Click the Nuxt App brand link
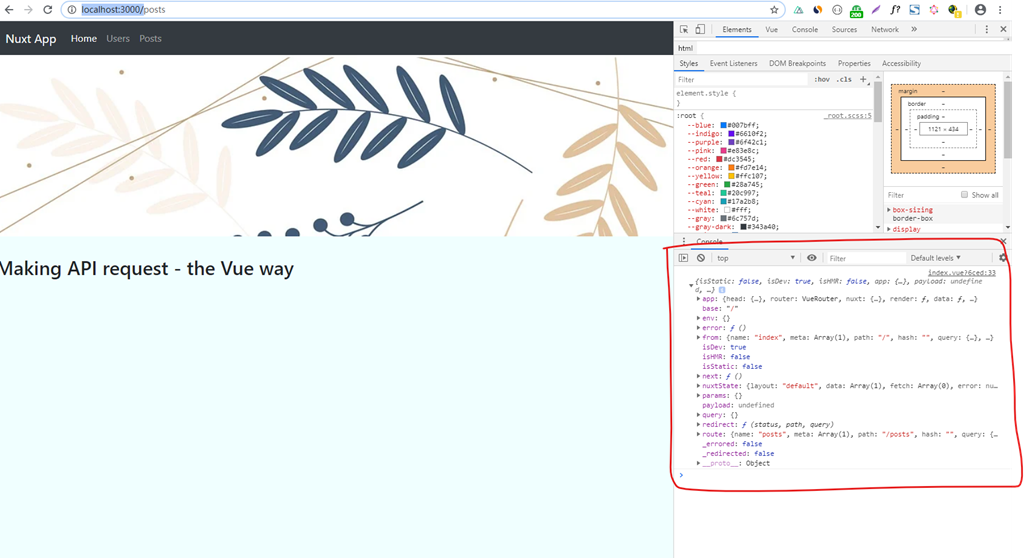This screenshot has width=1024, height=558. tap(31, 39)
